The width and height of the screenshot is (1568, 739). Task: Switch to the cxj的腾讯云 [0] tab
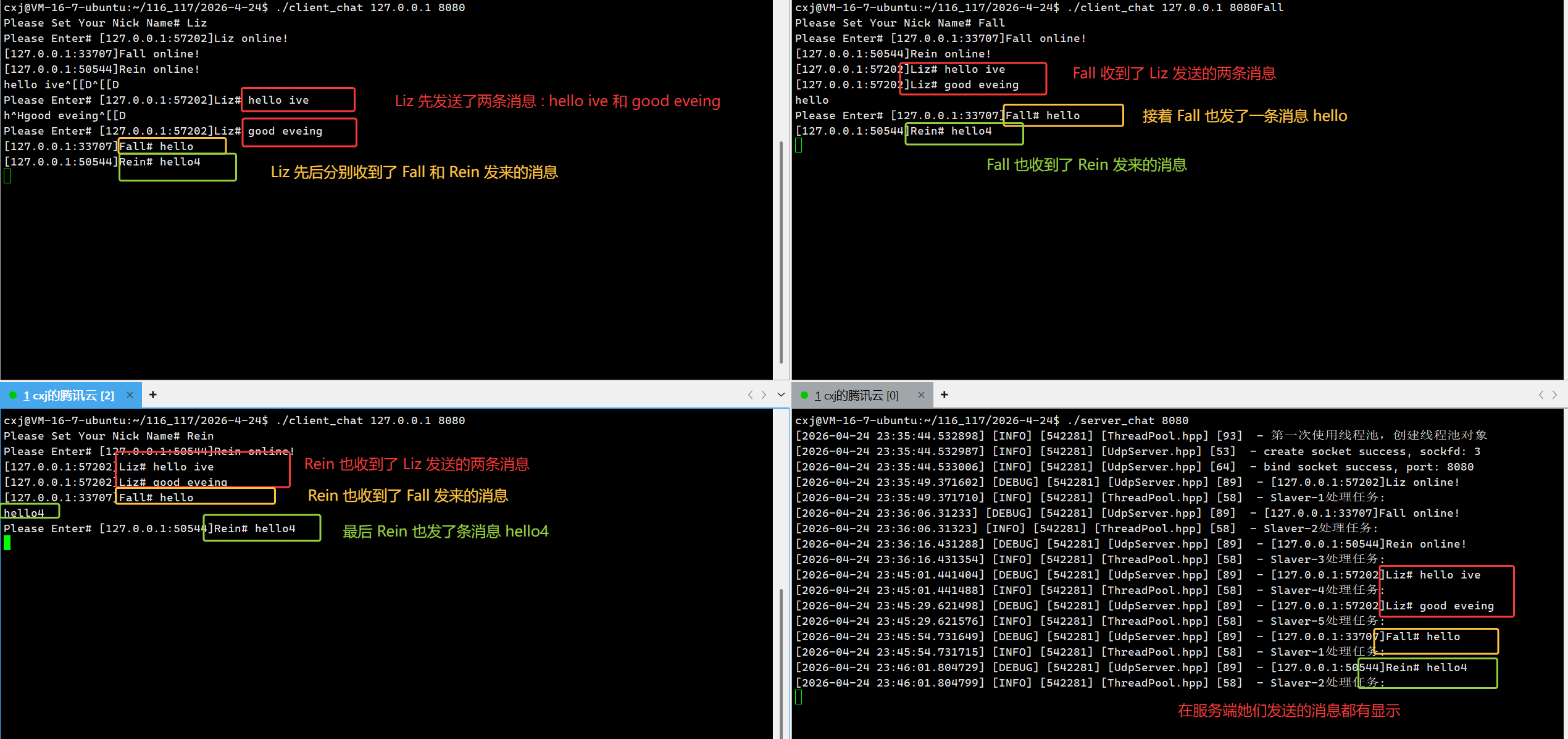point(857,396)
